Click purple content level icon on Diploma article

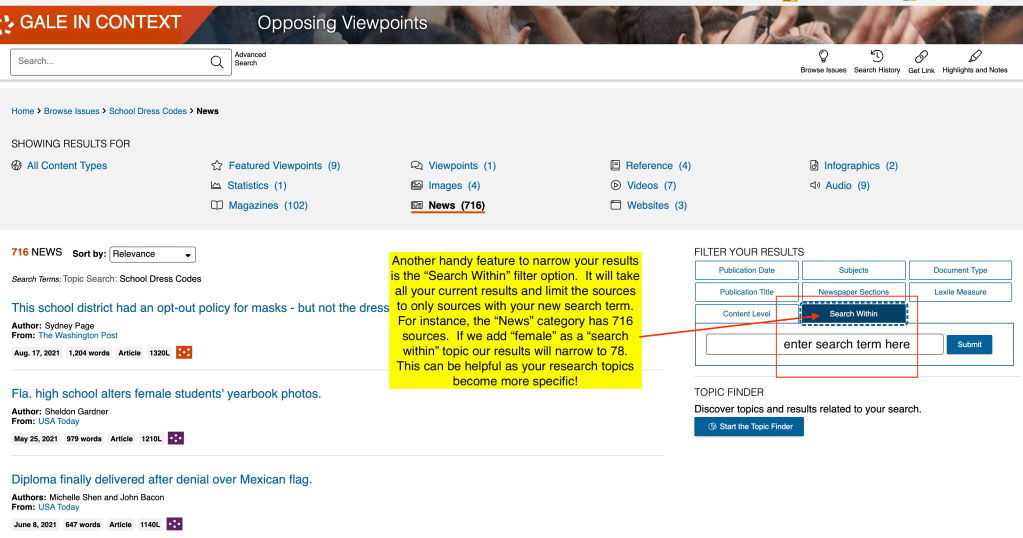pyautogui.click(x=175, y=524)
